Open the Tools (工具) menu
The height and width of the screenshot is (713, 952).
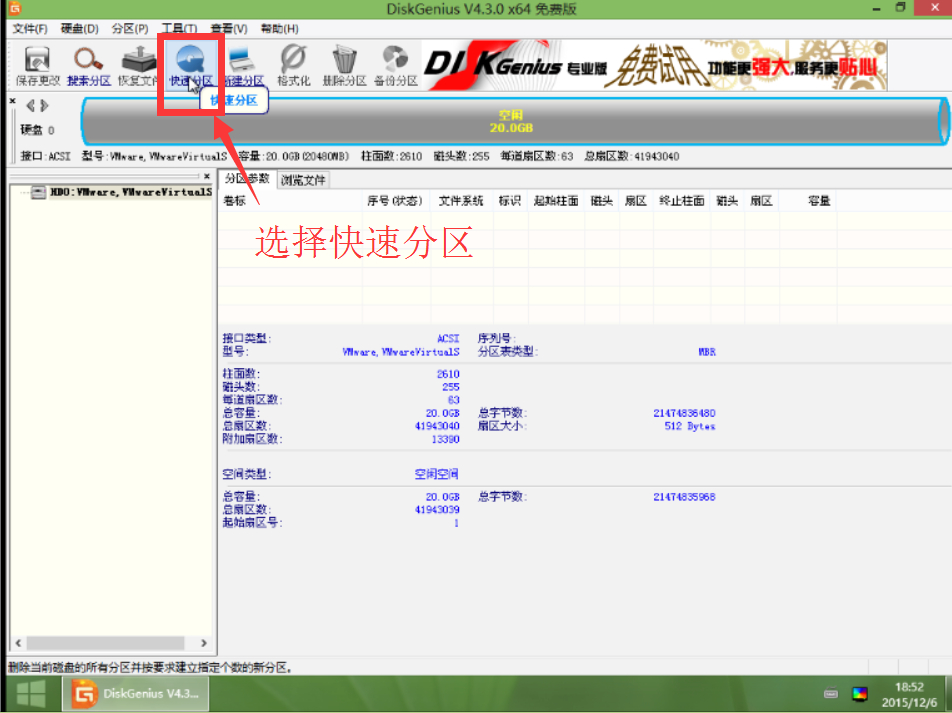pos(179,29)
